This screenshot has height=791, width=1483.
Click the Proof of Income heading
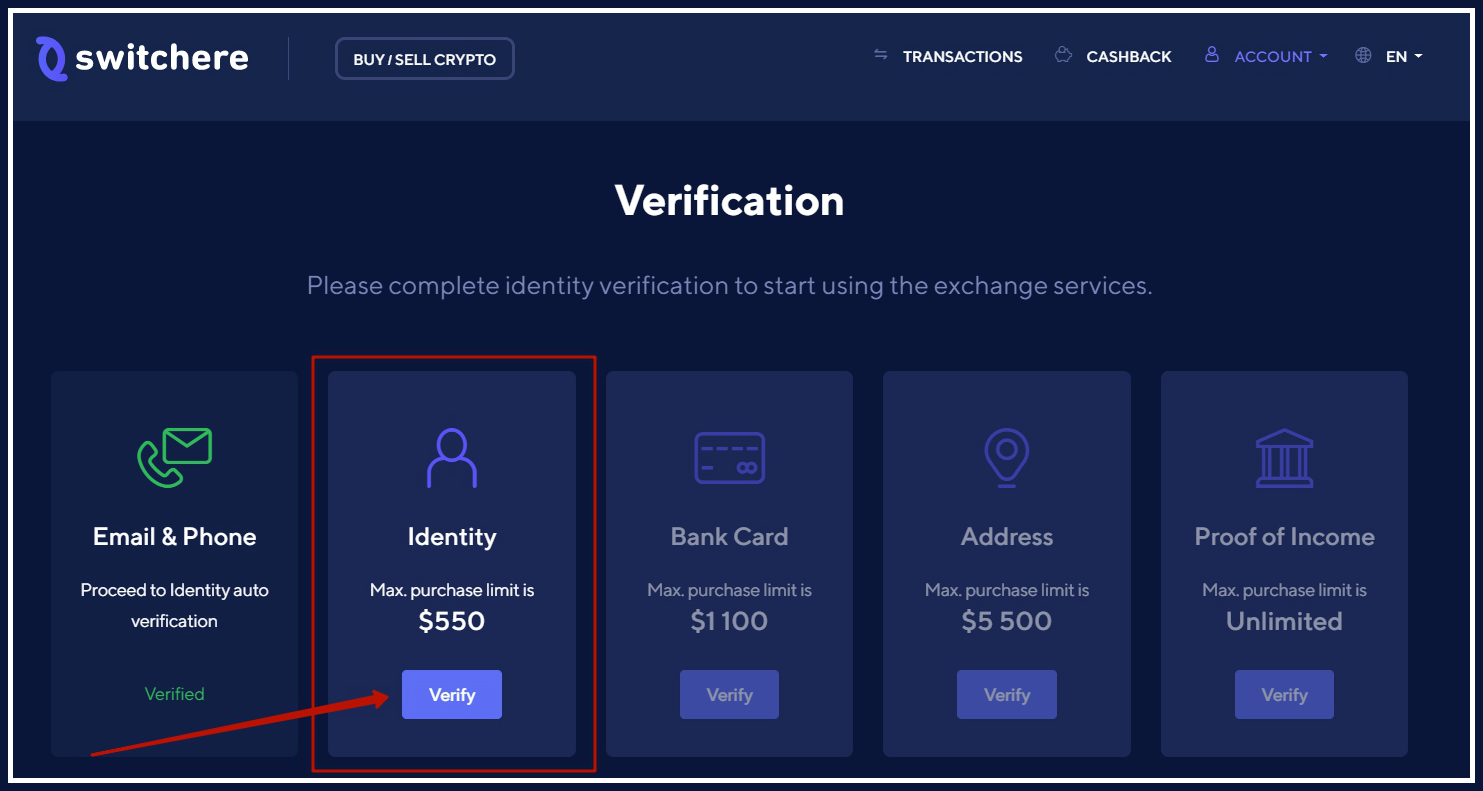pos(1284,537)
